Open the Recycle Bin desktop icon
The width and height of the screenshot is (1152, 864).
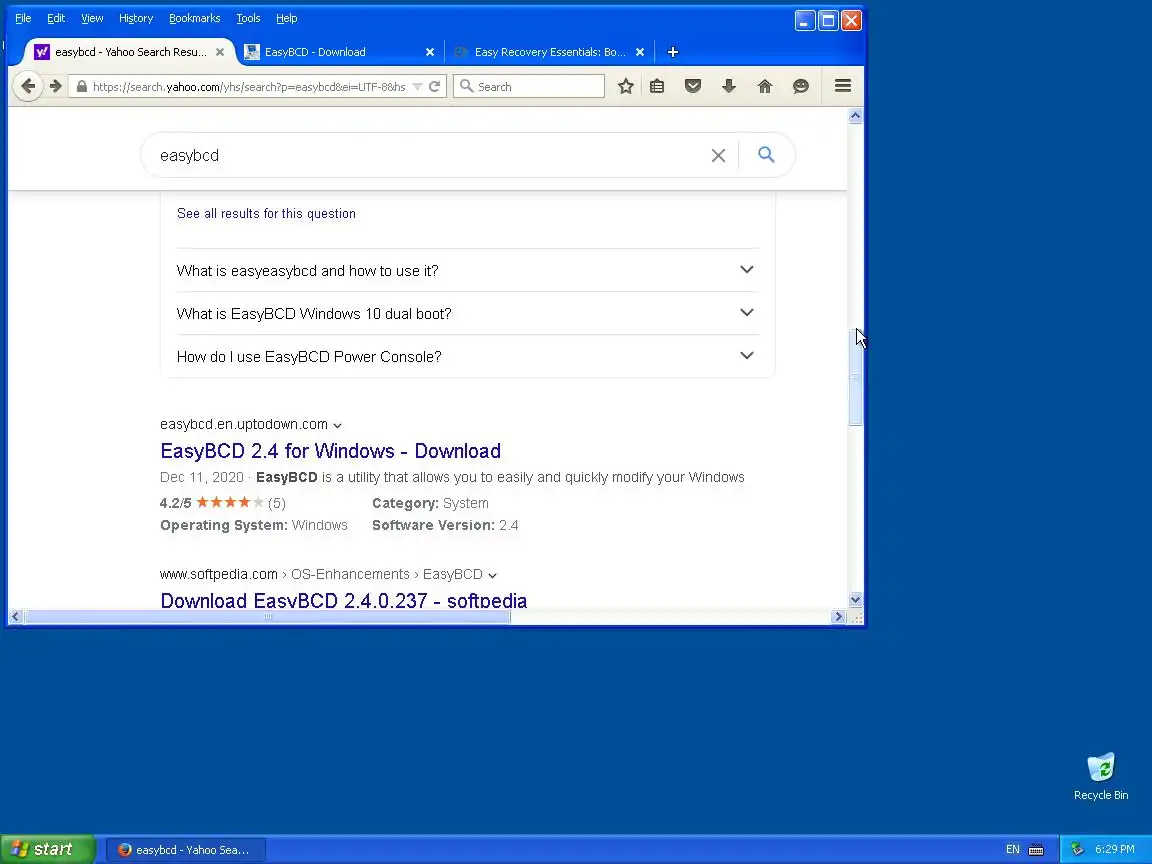coord(1101,776)
